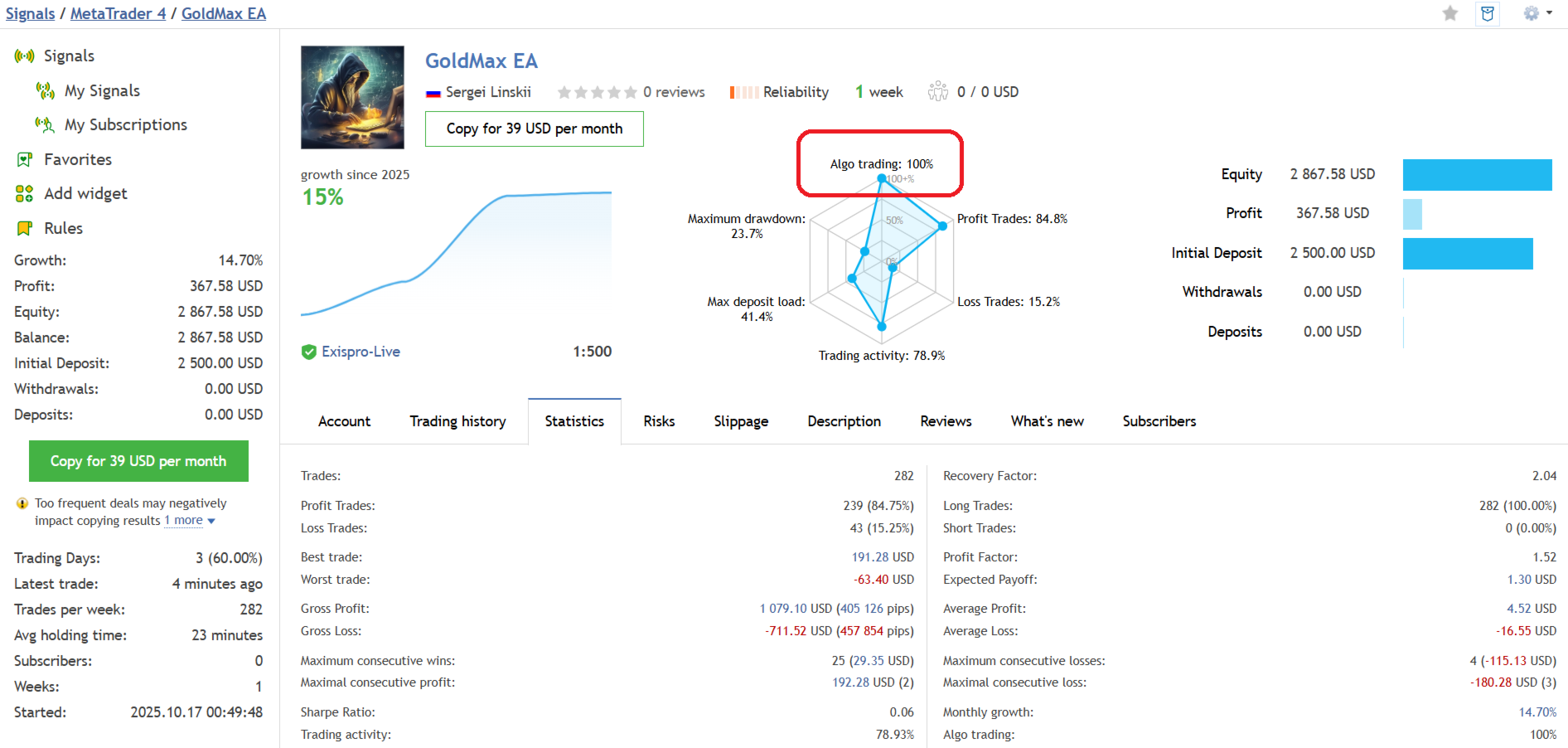
Task: Show the Description tab
Action: pyautogui.click(x=844, y=421)
